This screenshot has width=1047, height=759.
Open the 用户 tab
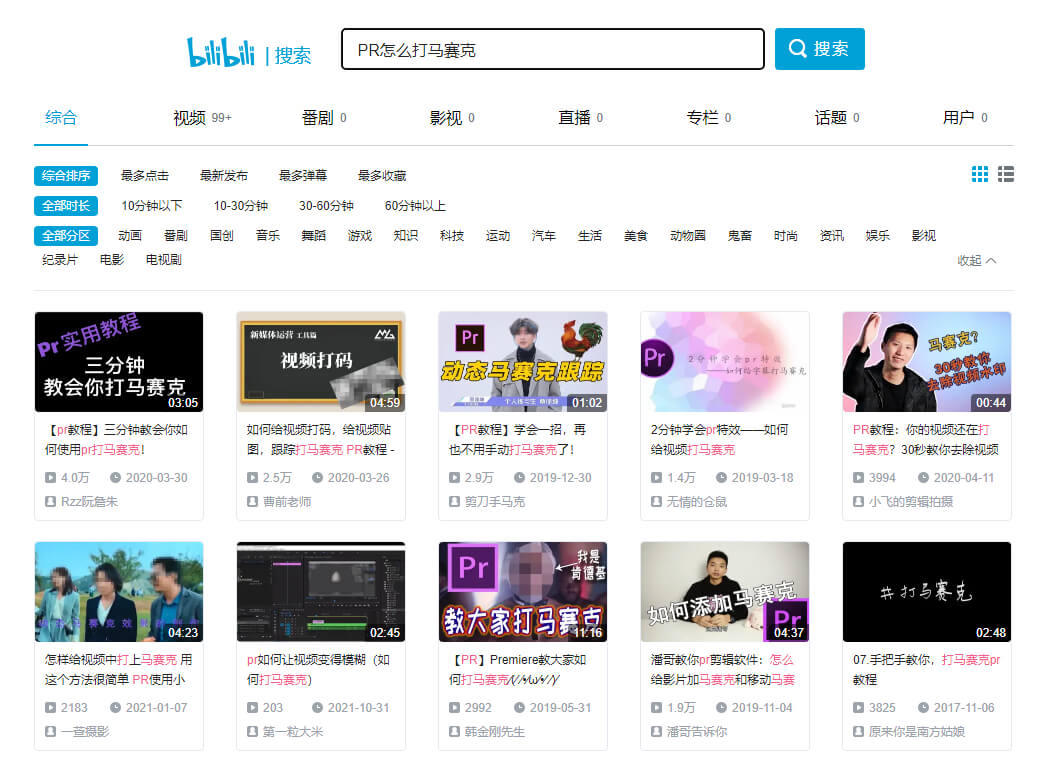pos(965,118)
